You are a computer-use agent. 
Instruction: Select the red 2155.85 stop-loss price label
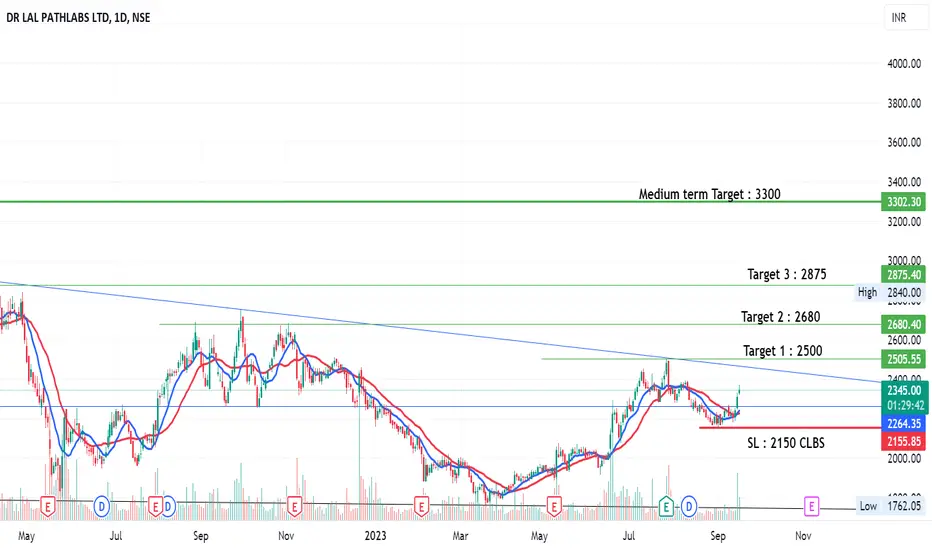point(903,442)
